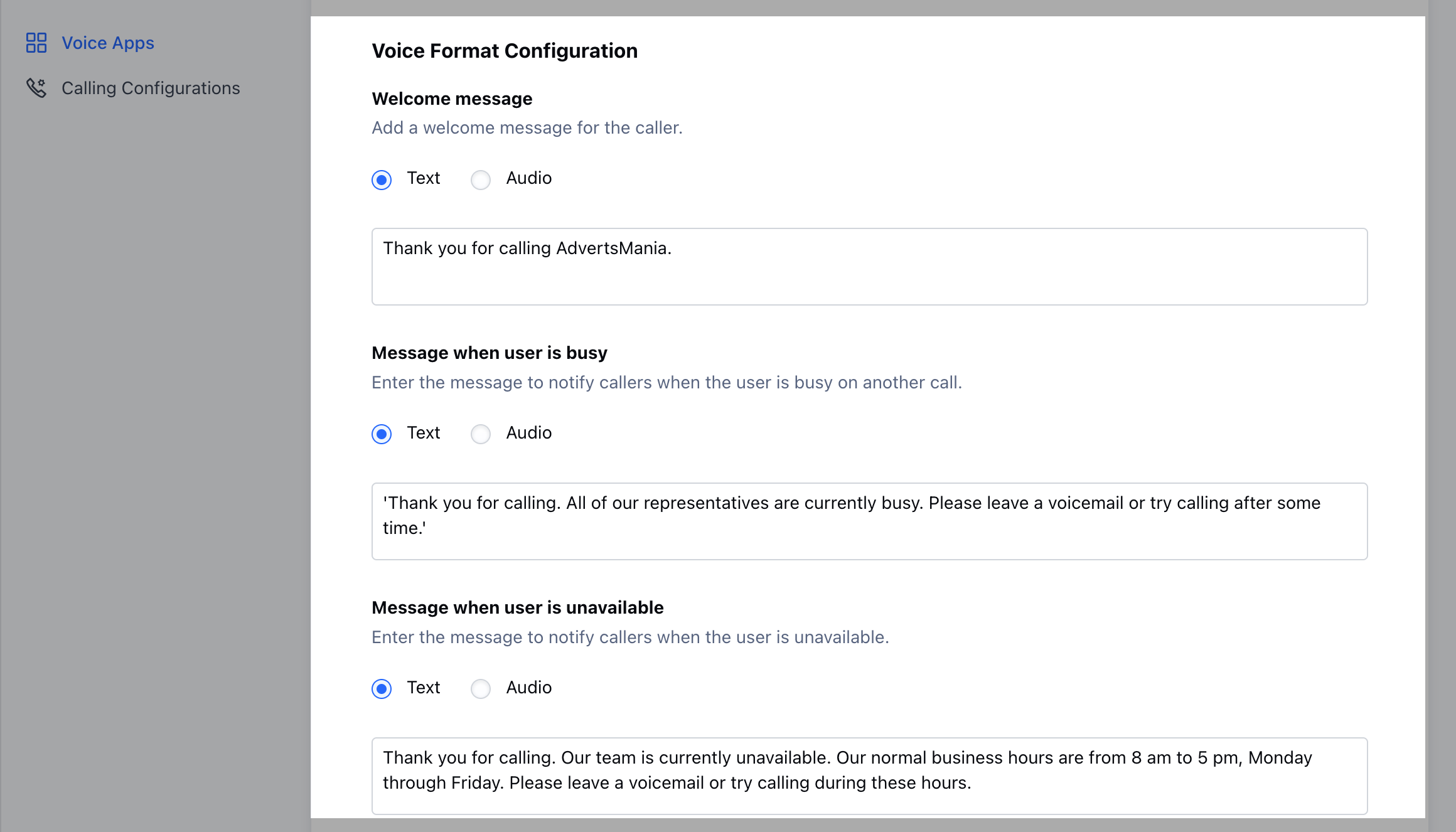Click the Welcome message section title
This screenshot has height=832, width=1456.
[x=452, y=99]
